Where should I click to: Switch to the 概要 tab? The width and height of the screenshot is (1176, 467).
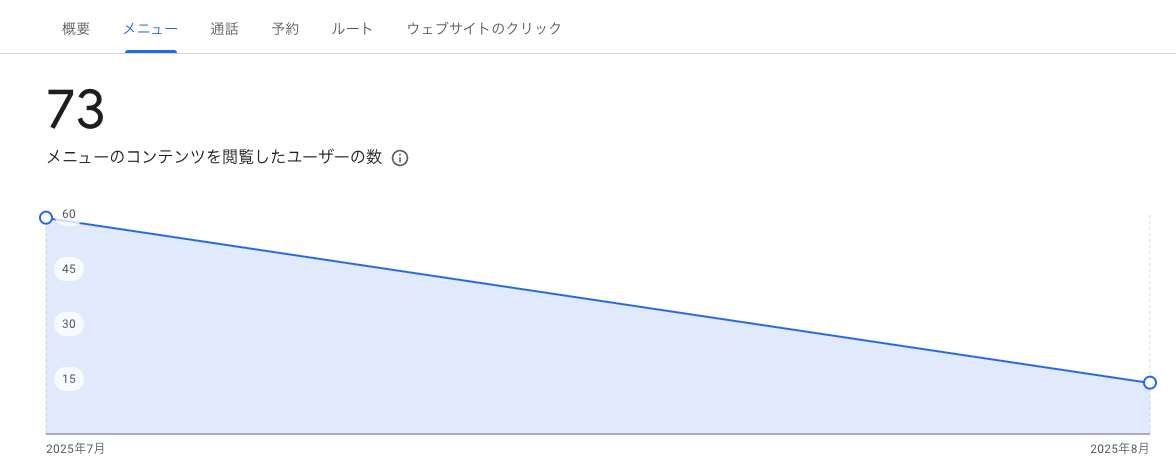pos(76,29)
